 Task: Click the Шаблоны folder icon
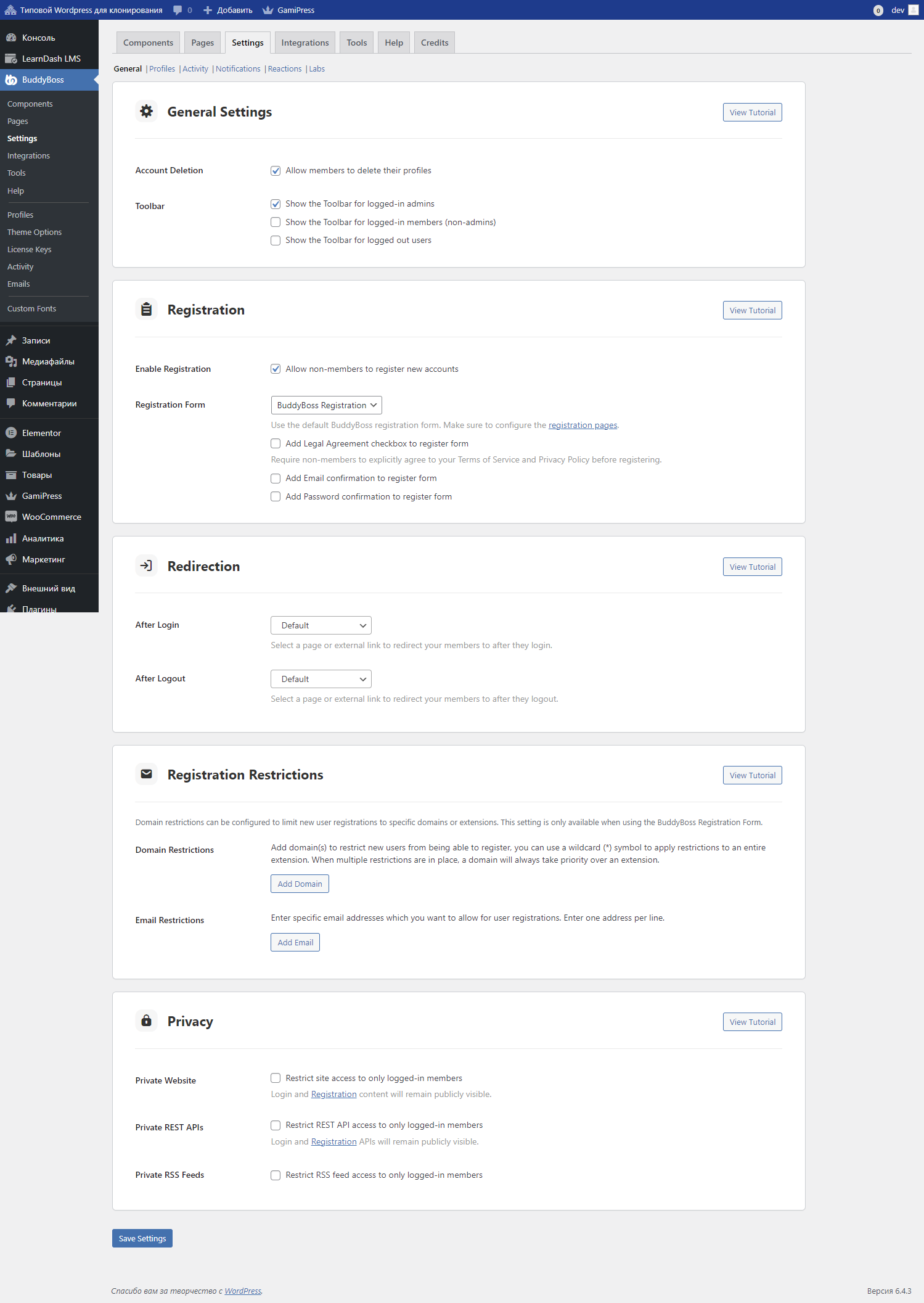(11, 454)
